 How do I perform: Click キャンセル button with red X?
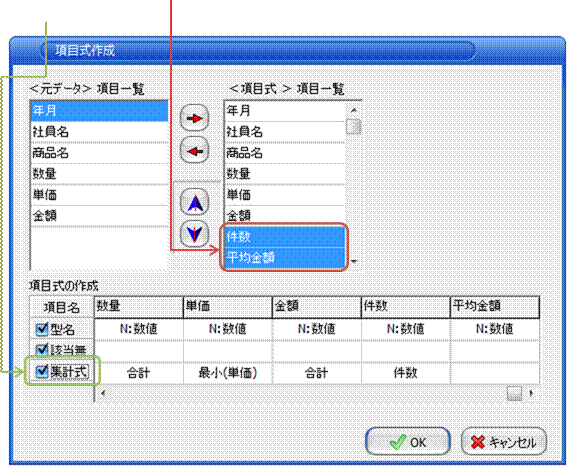pos(504,442)
